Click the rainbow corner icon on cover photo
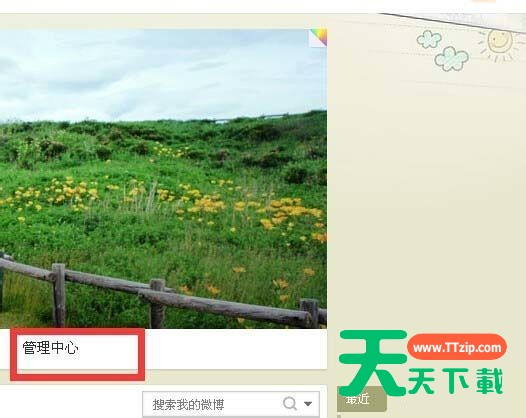Screen dimensions: 526x418 318,37
